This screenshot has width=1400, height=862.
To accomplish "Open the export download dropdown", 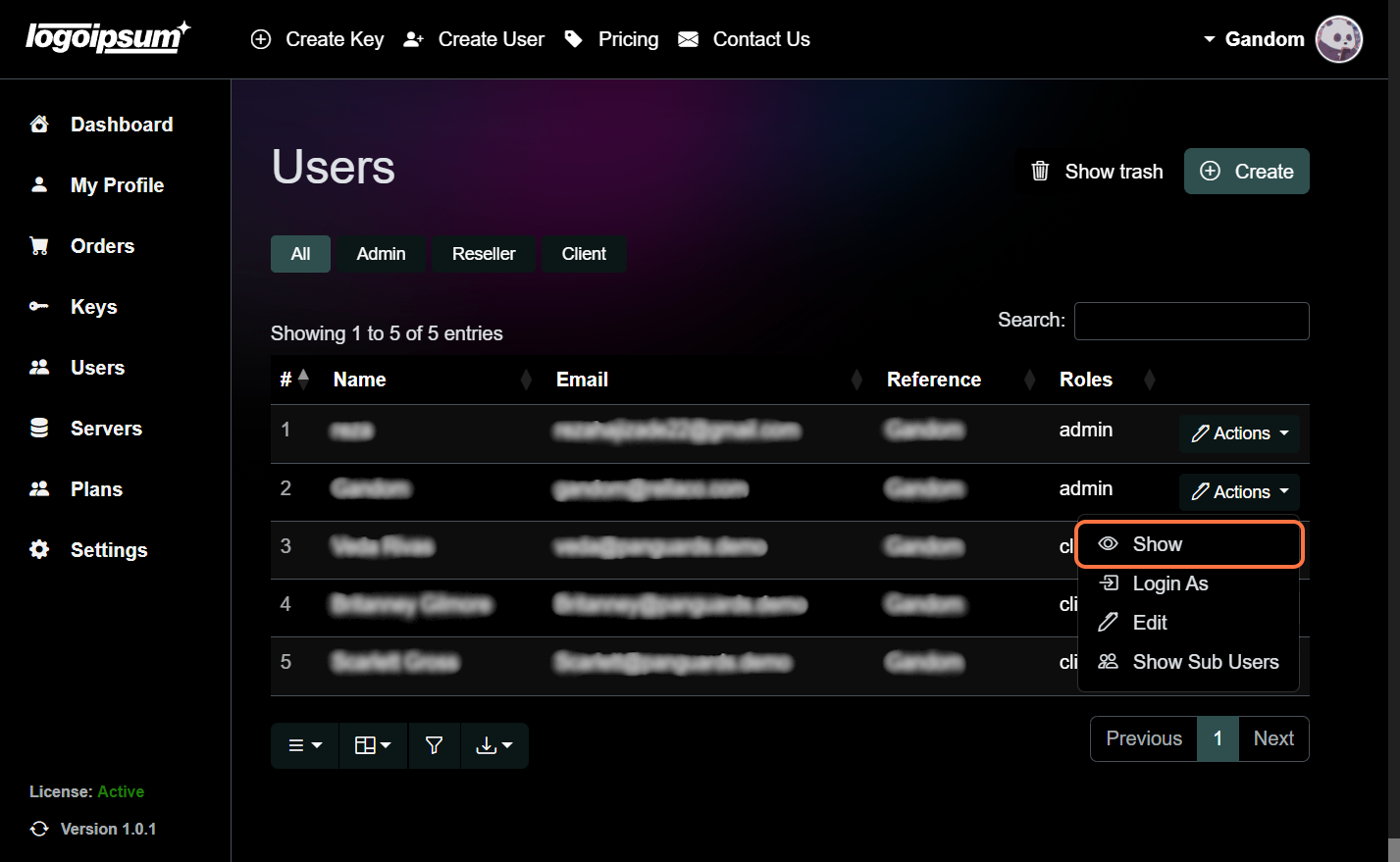I will coord(494,745).
